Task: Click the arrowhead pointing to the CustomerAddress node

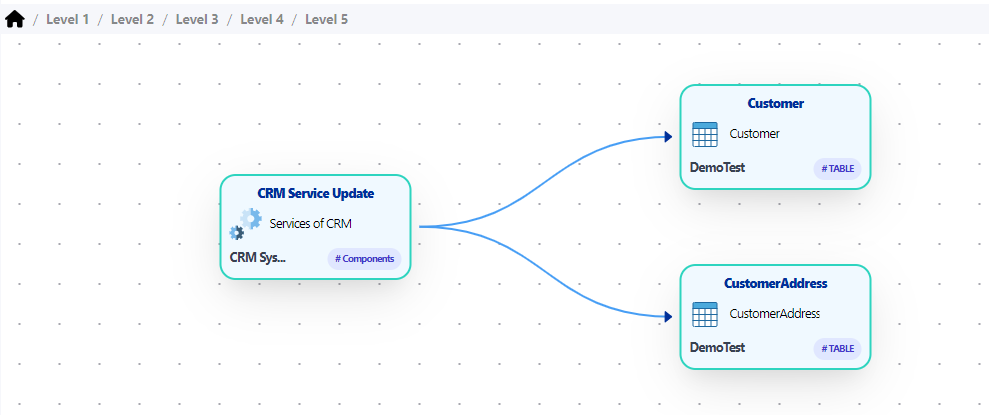Action: pyautogui.click(x=667, y=317)
